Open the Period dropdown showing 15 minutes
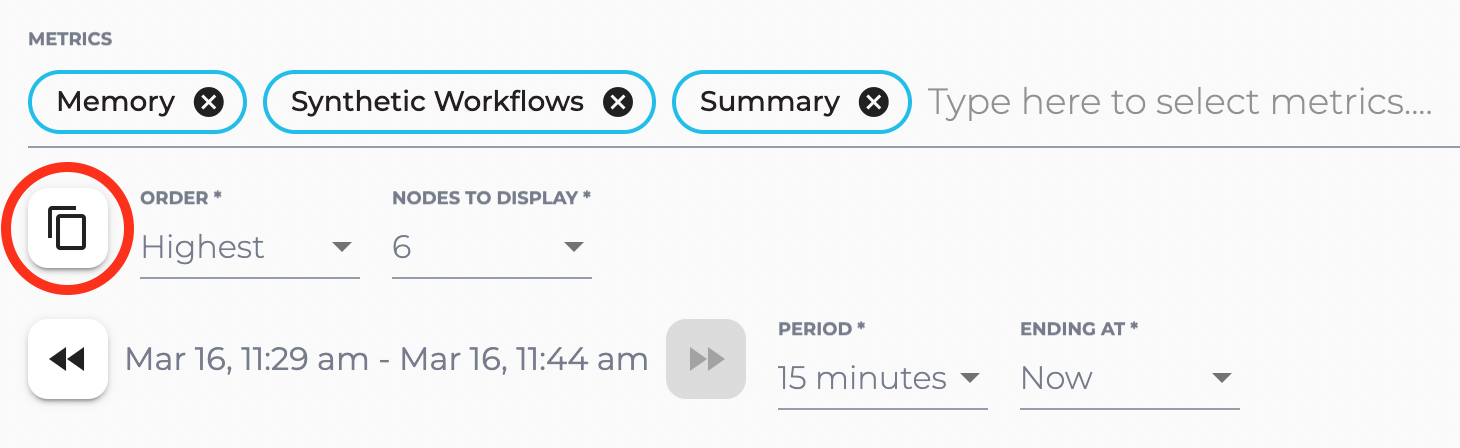The image size is (1460, 448). point(862,378)
